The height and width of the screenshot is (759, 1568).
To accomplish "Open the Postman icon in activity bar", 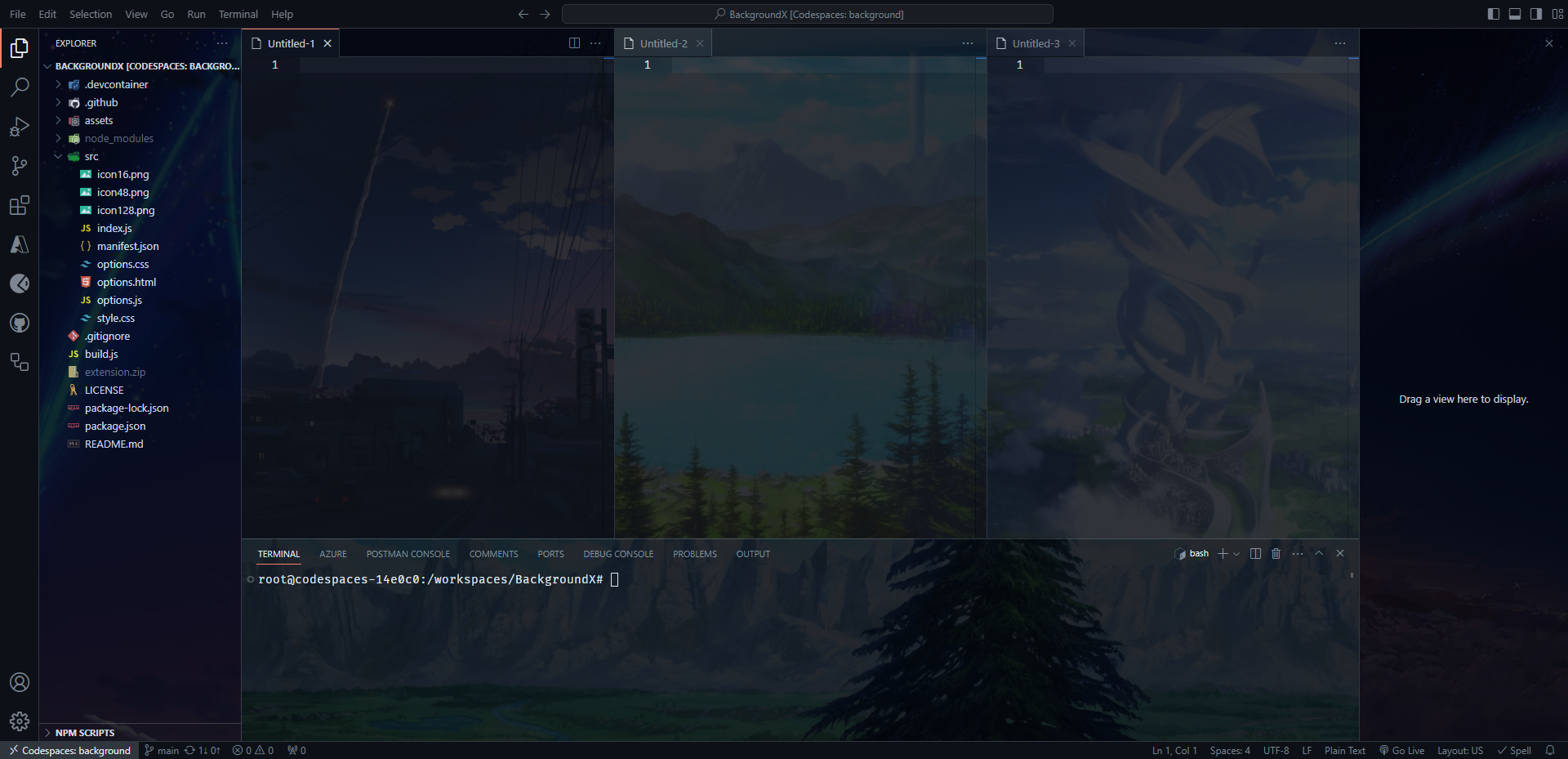I will [20, 284].
